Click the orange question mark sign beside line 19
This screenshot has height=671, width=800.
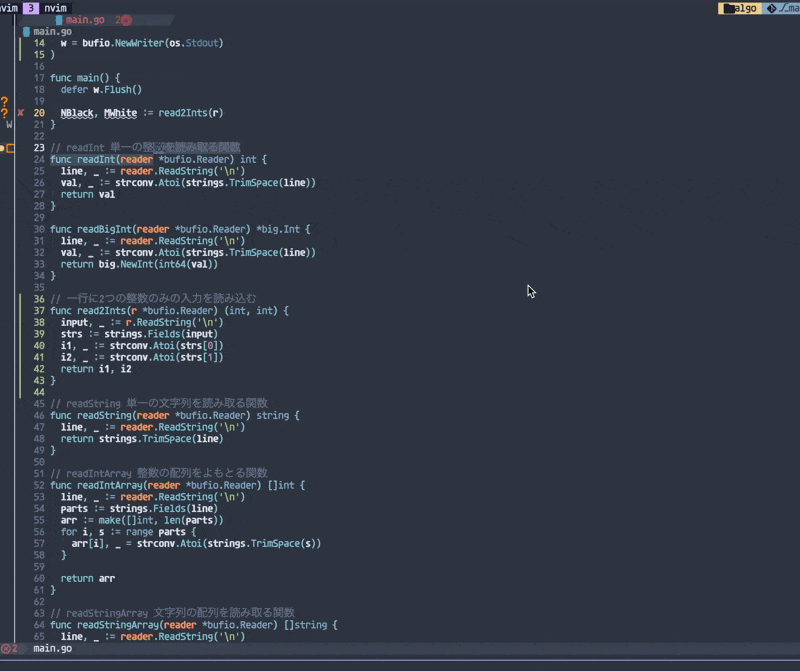click(x=5, y=102)
